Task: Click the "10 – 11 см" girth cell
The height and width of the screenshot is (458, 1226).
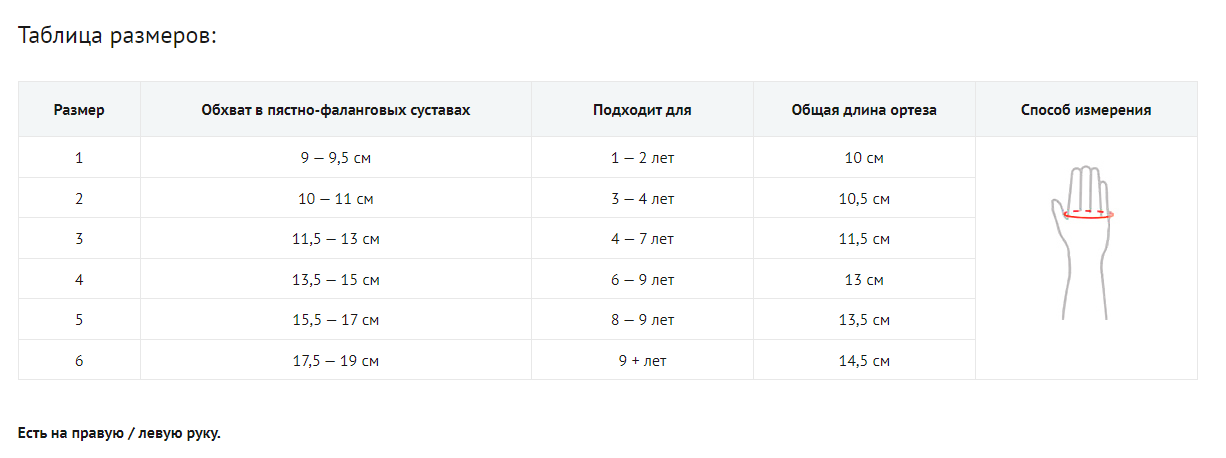Action: point(336,199)
